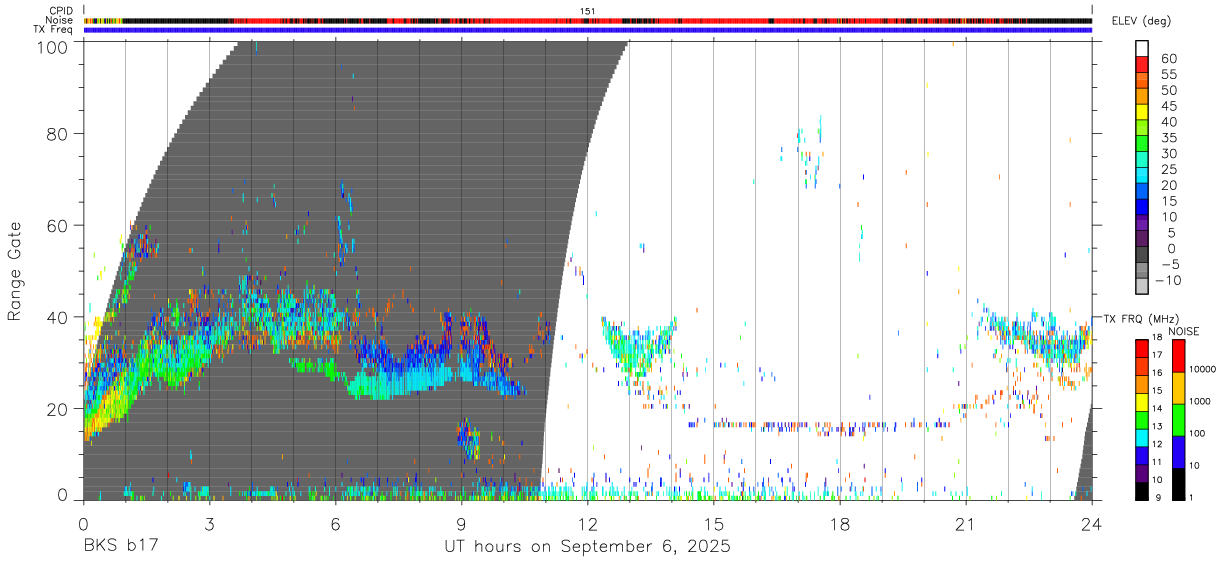Click the '100' label on the NOISE legend
Screen dimensions: 1228x567
tap(1197, 433)
